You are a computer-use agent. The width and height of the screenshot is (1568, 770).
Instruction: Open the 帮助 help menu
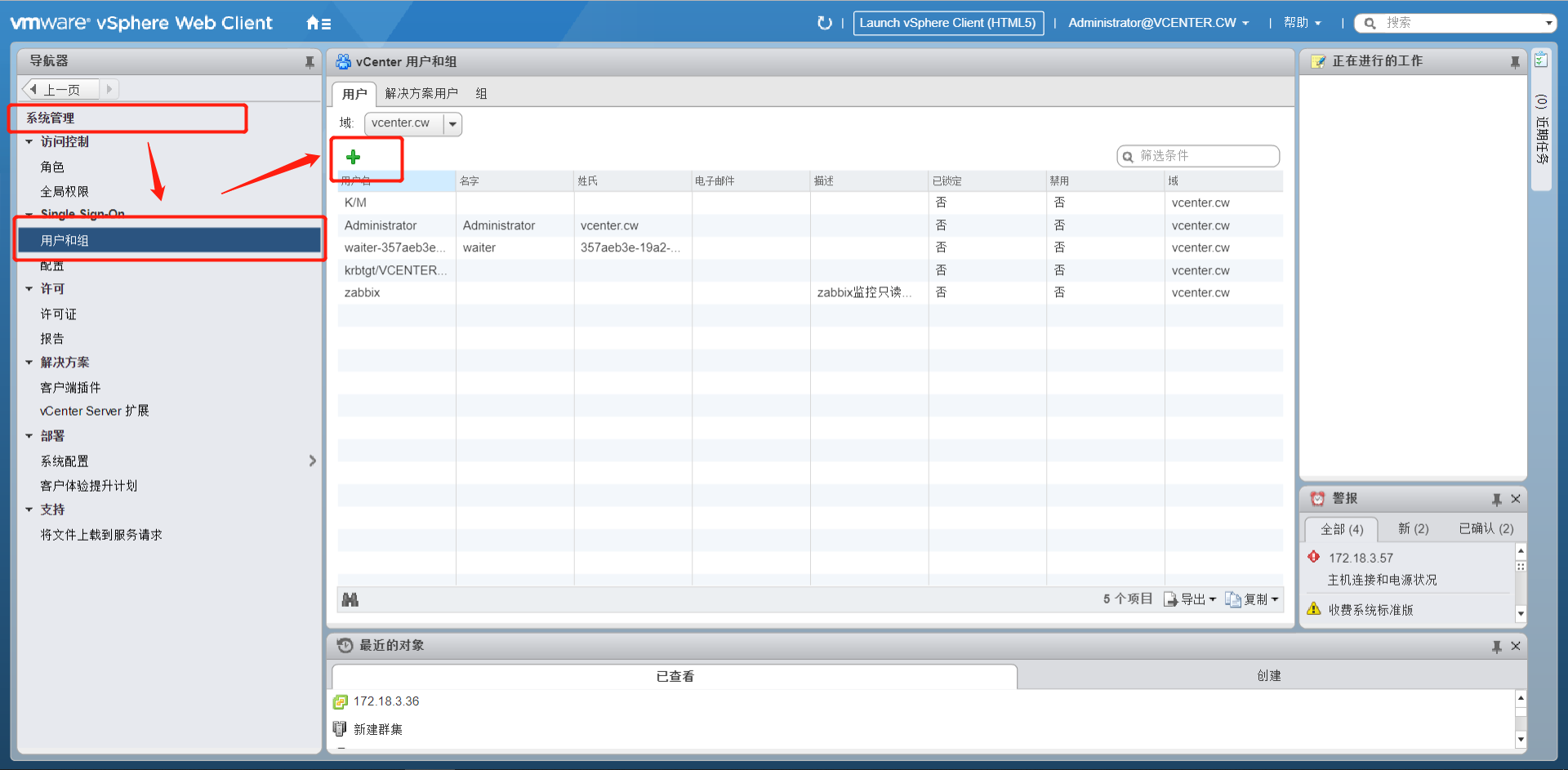(1303, 23)
